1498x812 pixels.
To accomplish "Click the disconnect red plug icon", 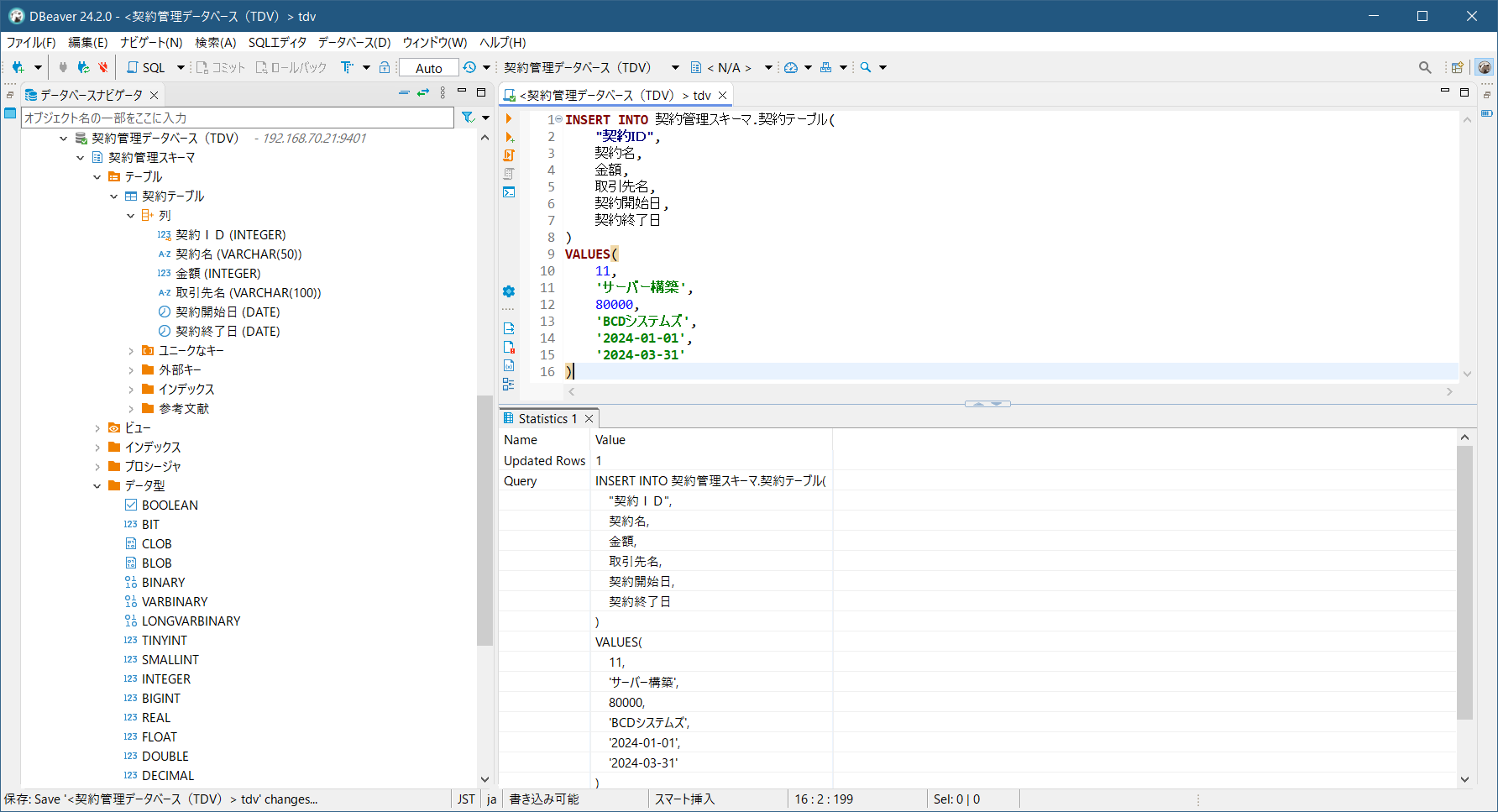I will pos(103,67).
